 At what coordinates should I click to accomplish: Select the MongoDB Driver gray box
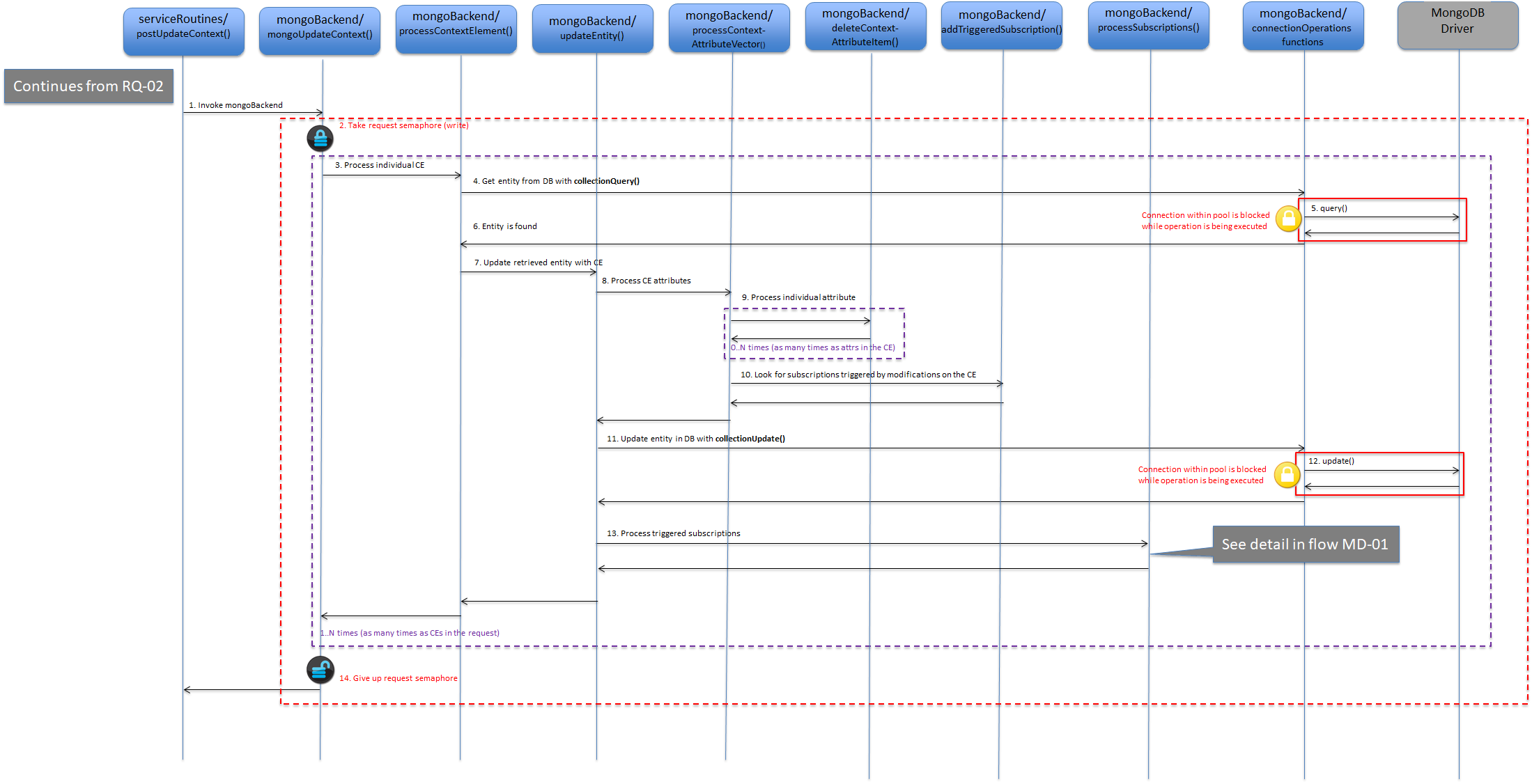(1457, 25)
